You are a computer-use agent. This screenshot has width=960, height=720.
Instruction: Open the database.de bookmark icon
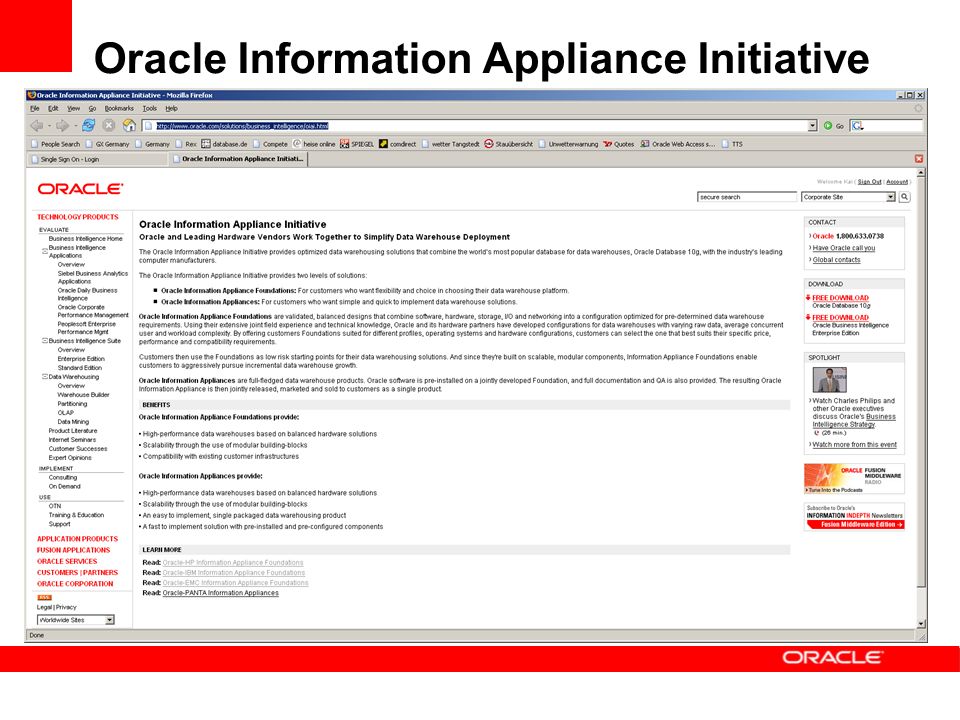tap(206, 144)
